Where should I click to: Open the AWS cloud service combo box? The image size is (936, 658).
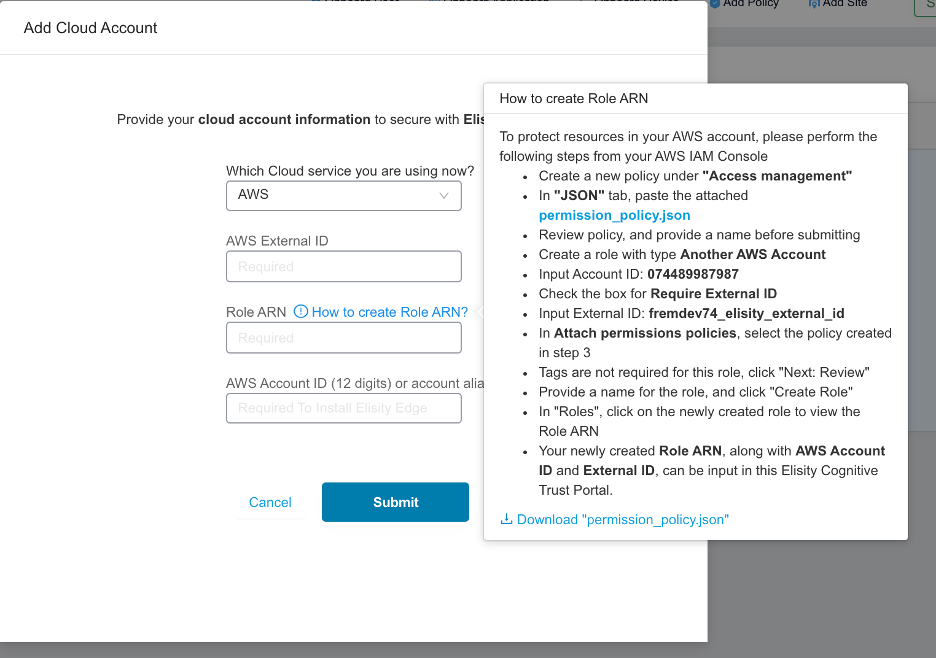click(344, 196)
